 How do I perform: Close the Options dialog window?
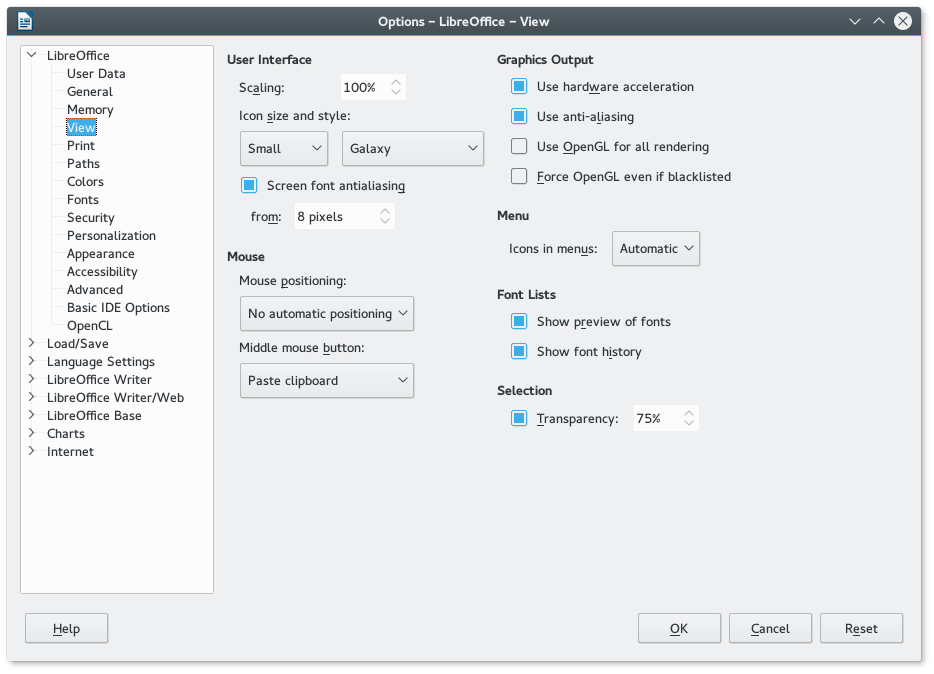tap(903, 21)
